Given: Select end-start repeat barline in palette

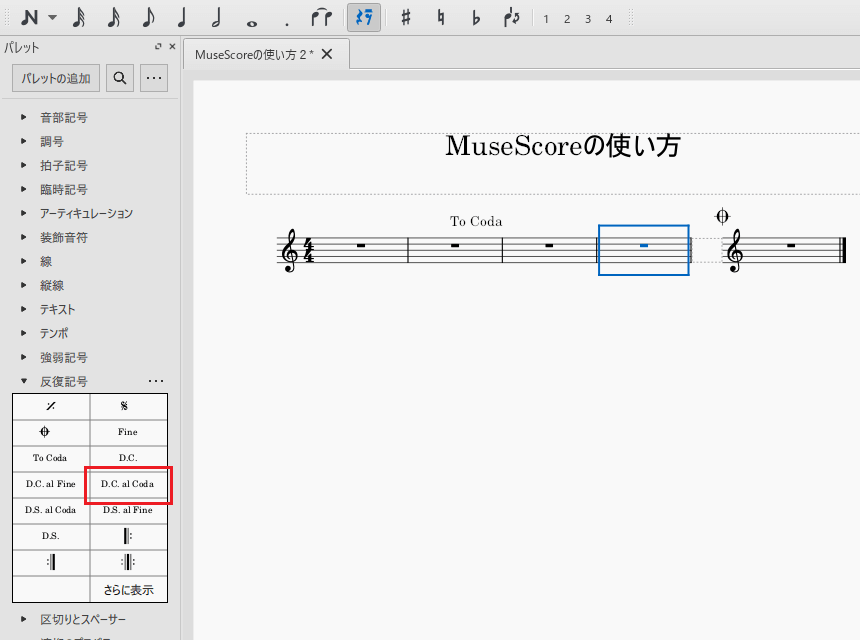Looking at the screenshot, I should click(129, 562).
